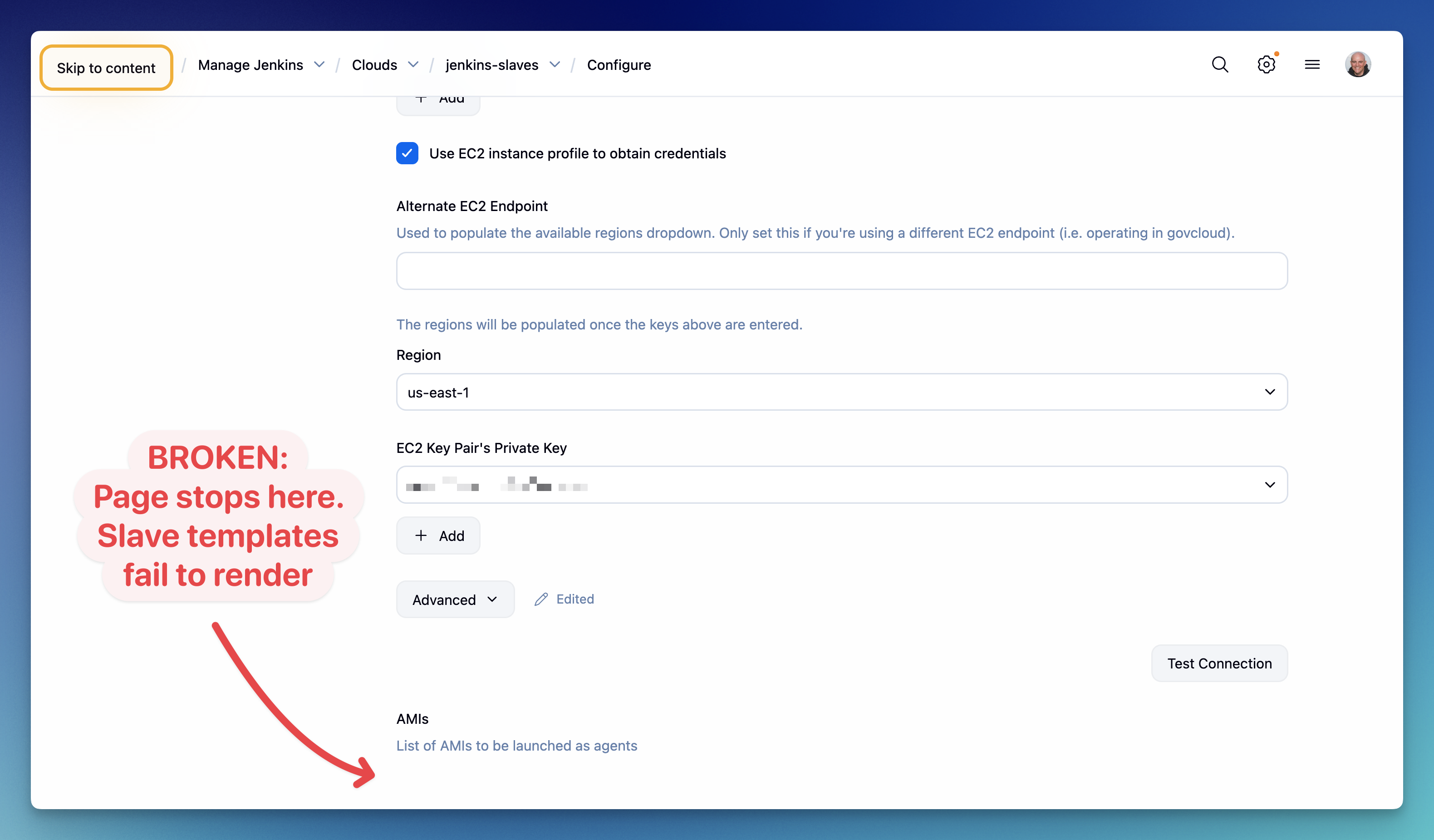Open the Region dropdown showing us-east-1

tap(842, 392)
